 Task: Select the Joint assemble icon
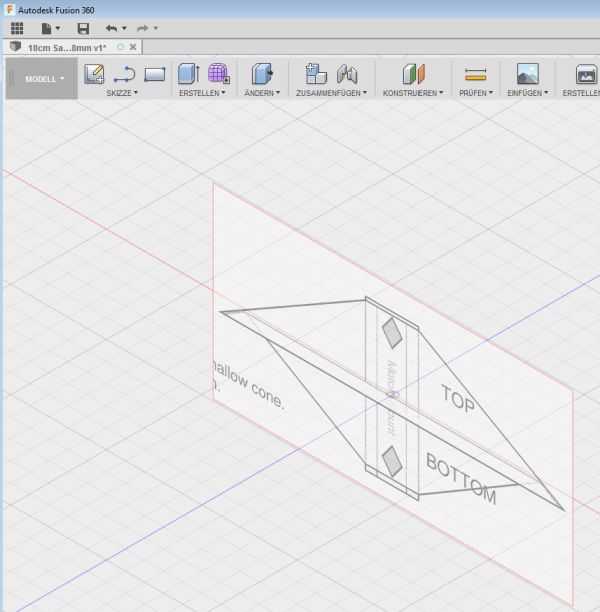(347, 74)
